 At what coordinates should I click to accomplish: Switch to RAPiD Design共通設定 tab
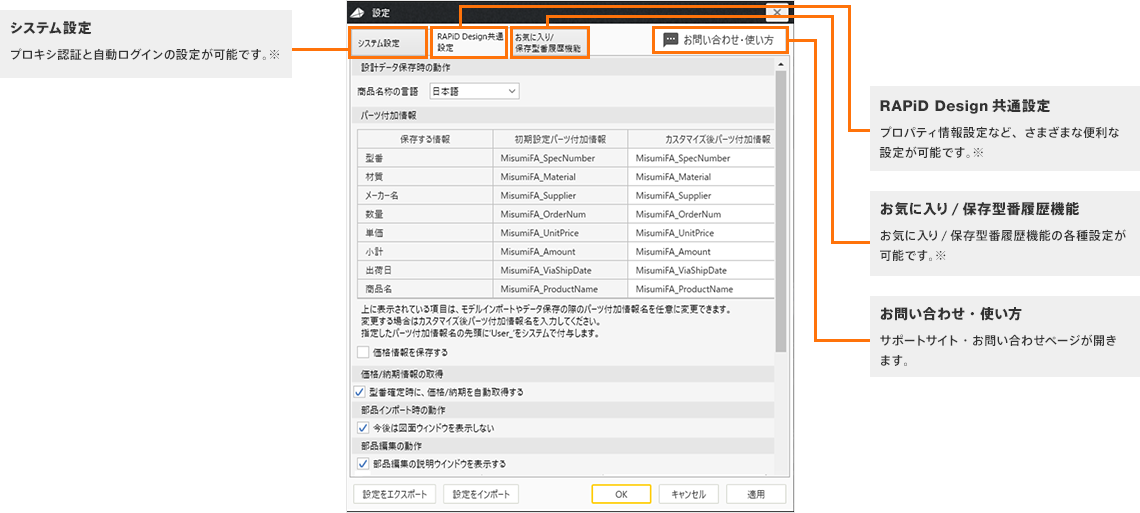[468, 43]
